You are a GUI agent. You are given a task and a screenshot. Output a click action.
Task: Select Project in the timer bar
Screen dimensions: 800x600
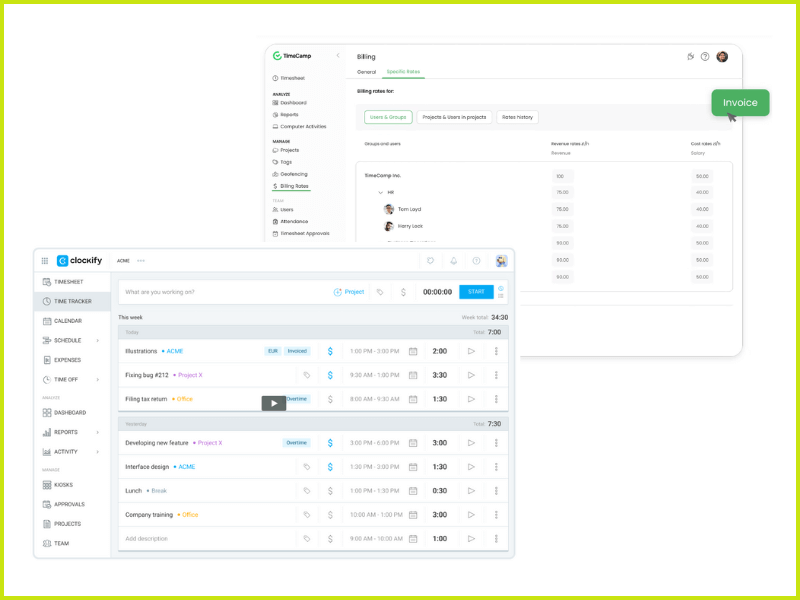tap(349, 292)
